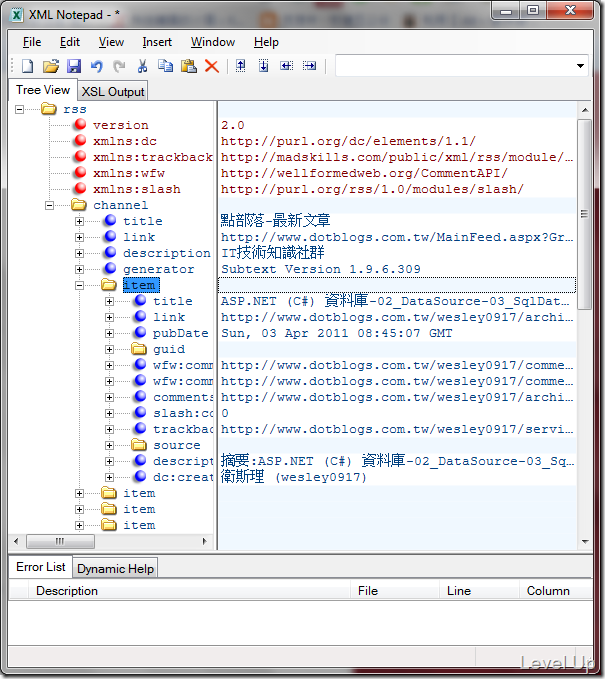The image size is (605, 679).
Task: Click value 'Sun, 03 Apr 2011 08:45:07 GMT'
Action: click(x=336, y=333)
